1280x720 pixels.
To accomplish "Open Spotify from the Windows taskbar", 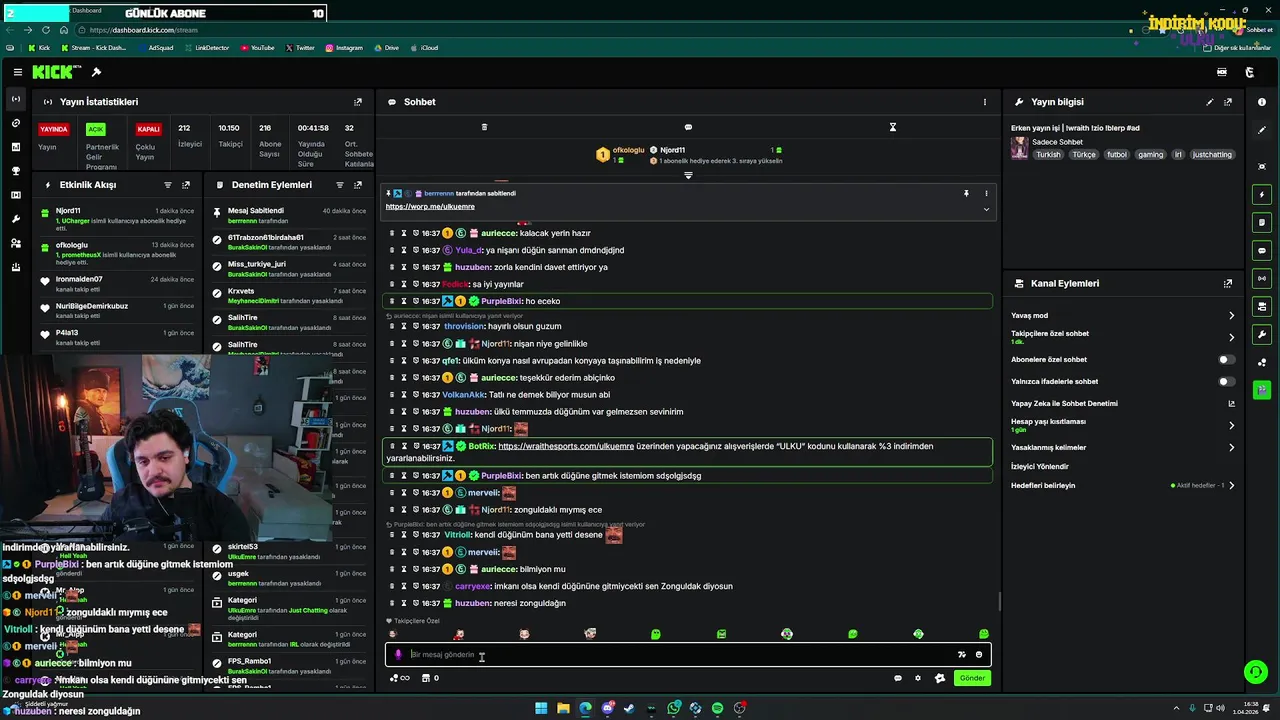I will tap(717, 708).
